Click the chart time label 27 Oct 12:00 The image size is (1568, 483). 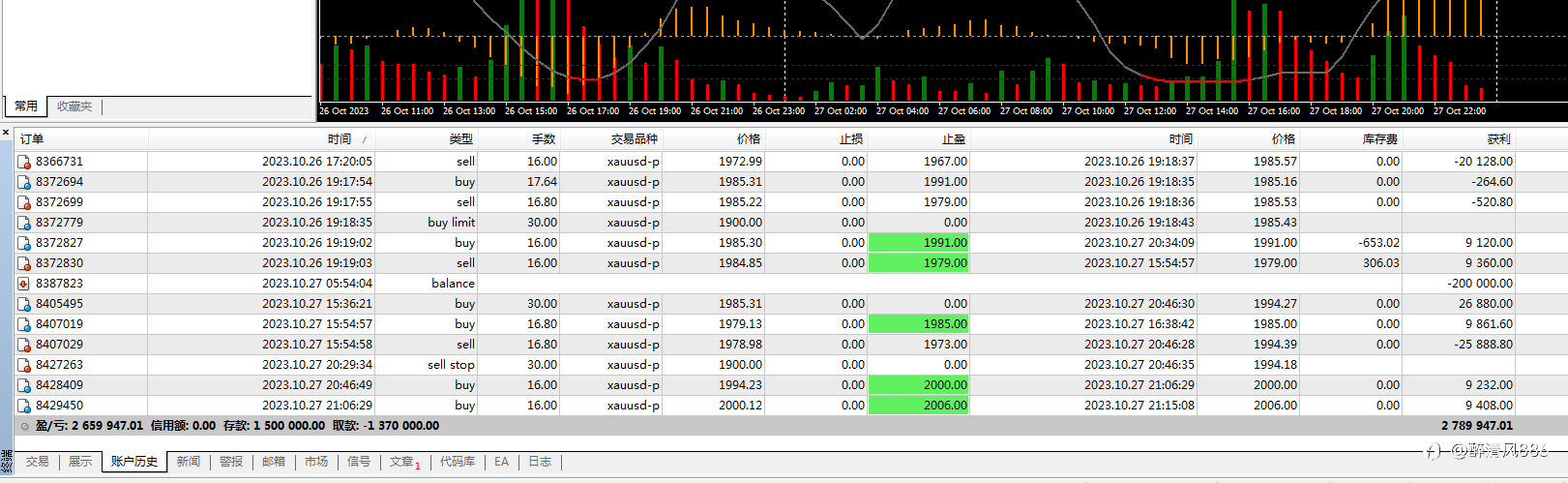(x=1150, y=111)
